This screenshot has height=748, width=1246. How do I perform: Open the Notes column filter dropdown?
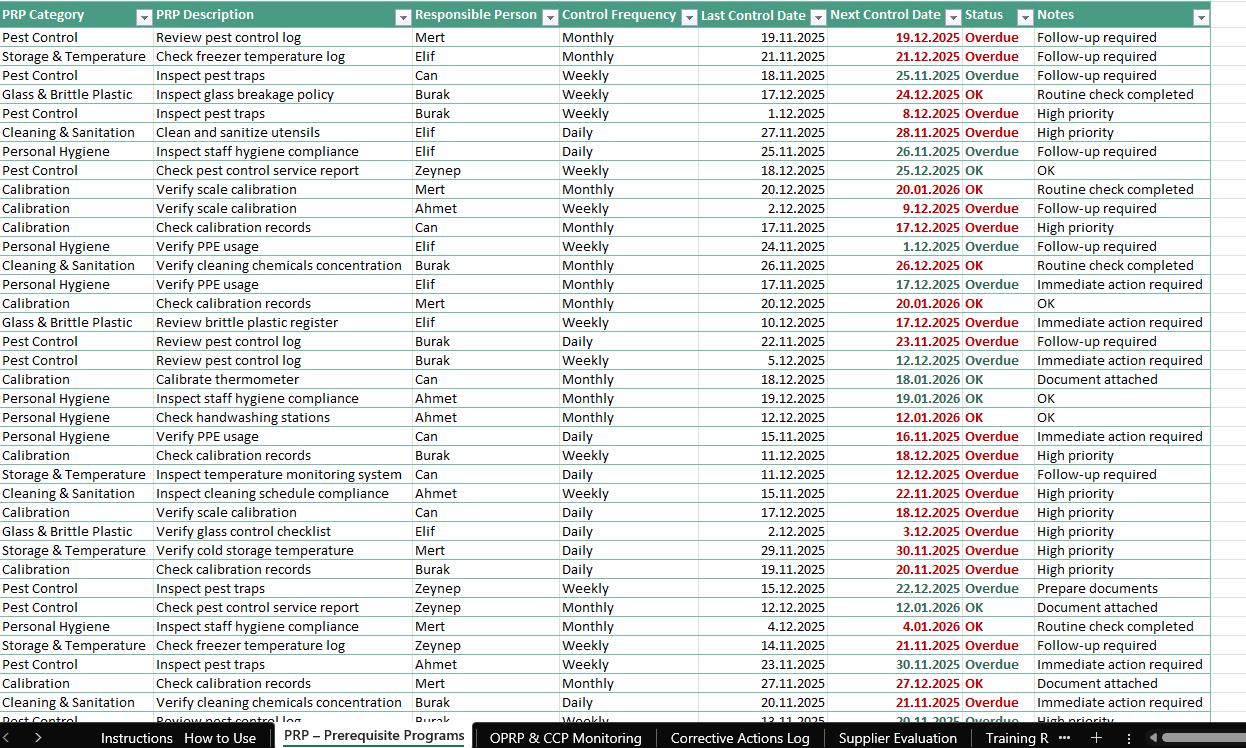1201,17
